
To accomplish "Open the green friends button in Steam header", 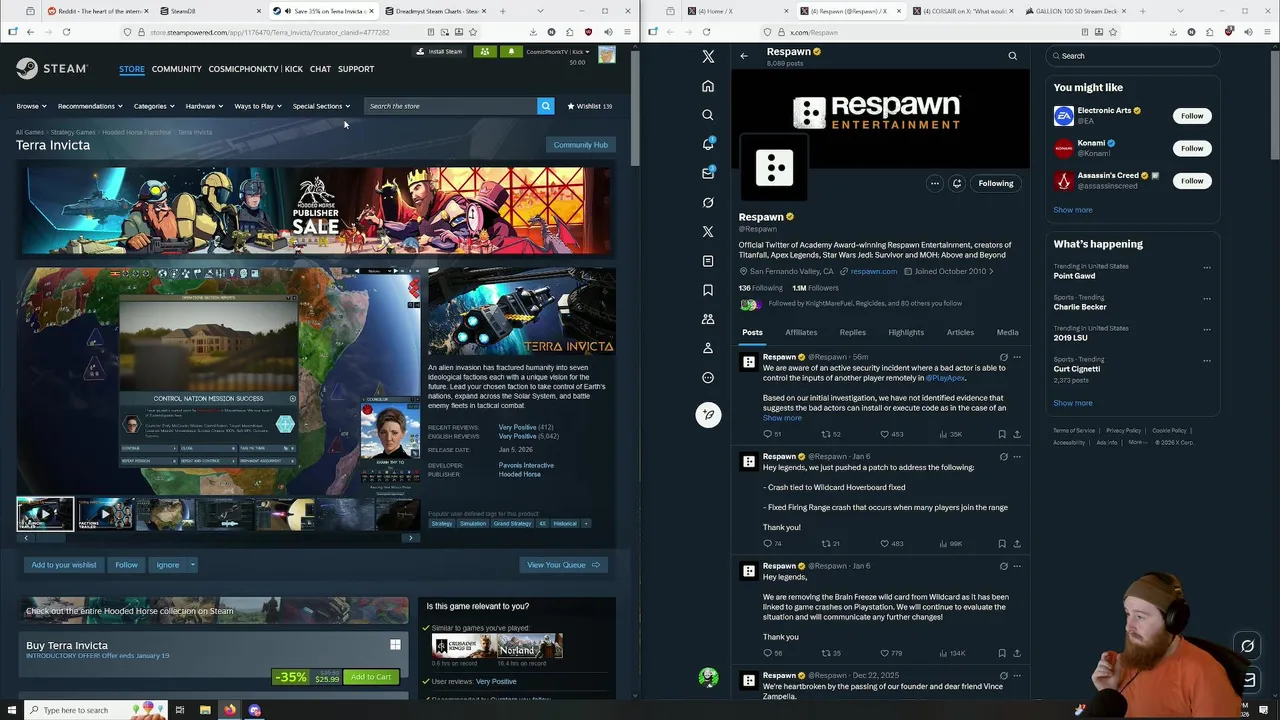I will click(x=485, y=52).
